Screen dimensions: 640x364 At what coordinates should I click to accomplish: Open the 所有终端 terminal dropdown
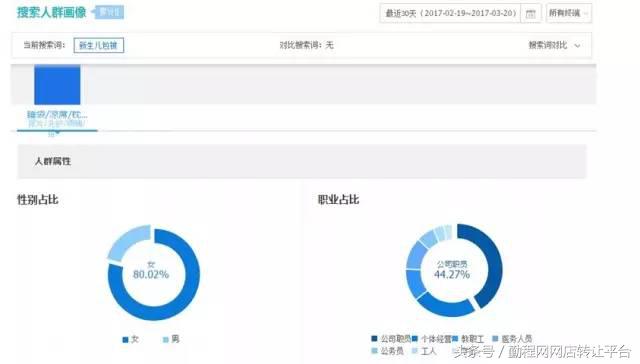tap(569, 13)
